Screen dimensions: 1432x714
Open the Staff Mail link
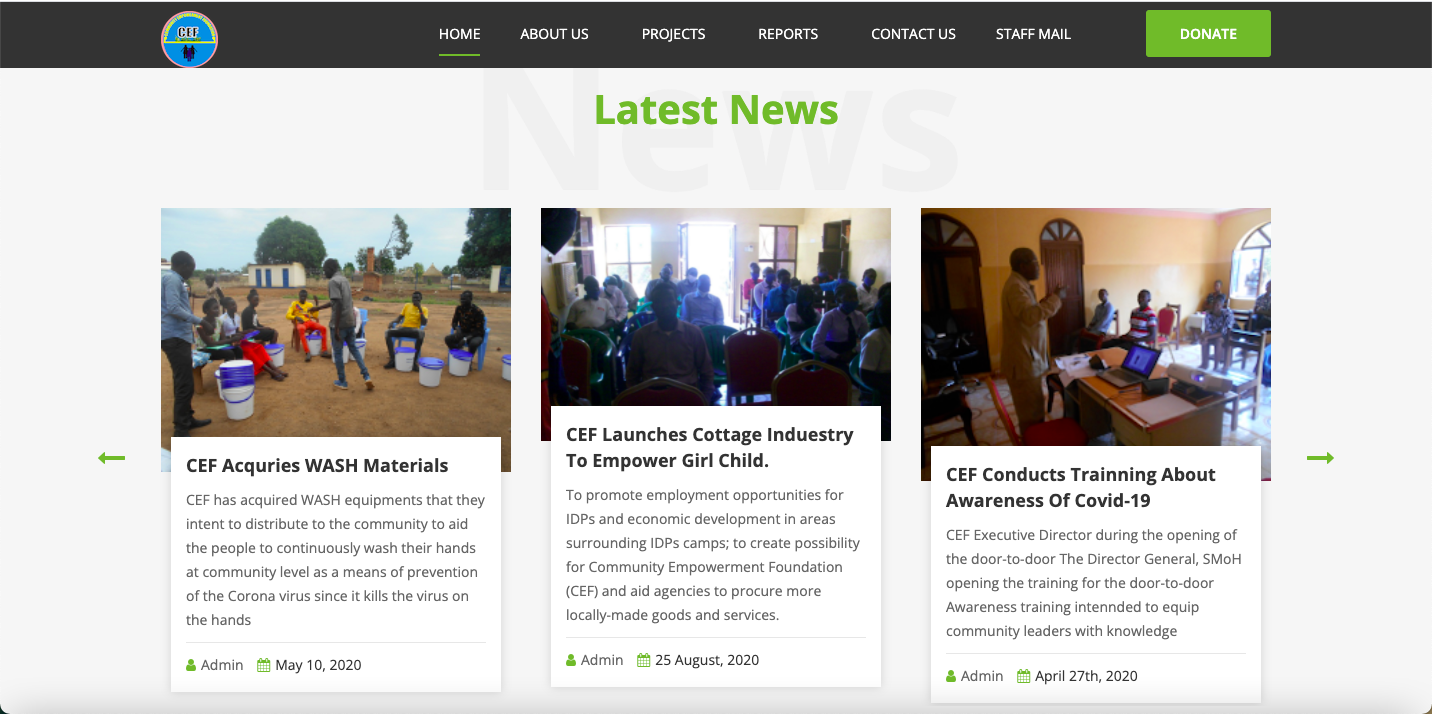coord(1033,34)
